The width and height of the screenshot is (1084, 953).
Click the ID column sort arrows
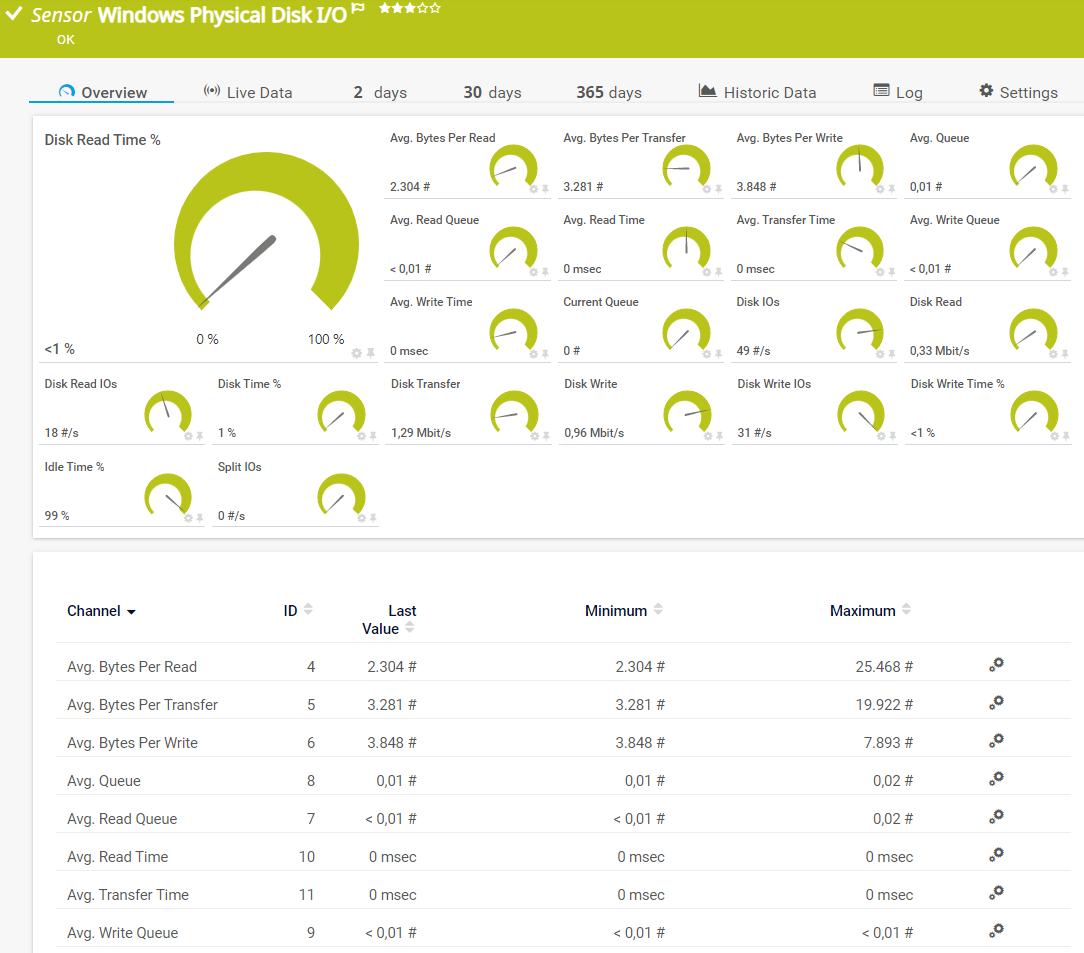308,609
